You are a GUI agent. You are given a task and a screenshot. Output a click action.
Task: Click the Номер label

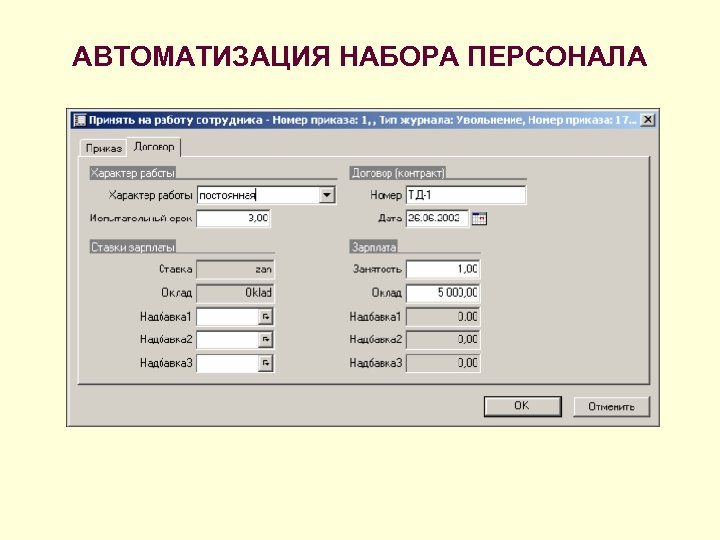(386, 195)
